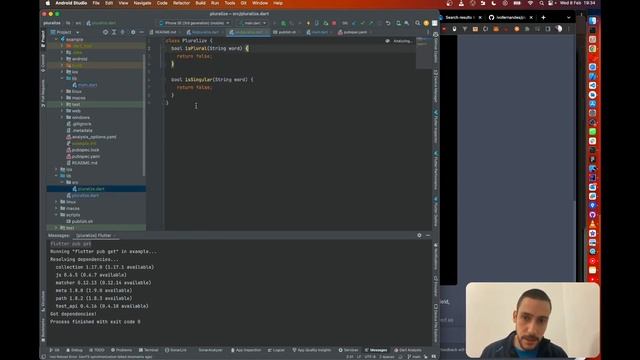Image resolution: width=640 pixels, height=360 pixels.
Task: Open Project panel settings gear
Action: 133,32
